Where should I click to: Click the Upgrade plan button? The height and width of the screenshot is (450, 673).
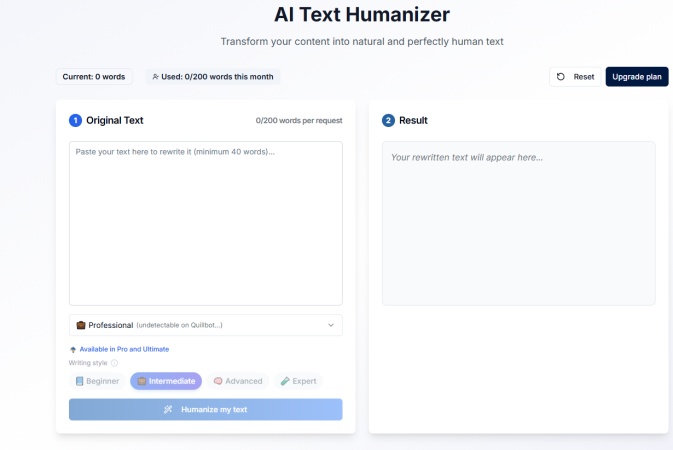coord(637,77)
